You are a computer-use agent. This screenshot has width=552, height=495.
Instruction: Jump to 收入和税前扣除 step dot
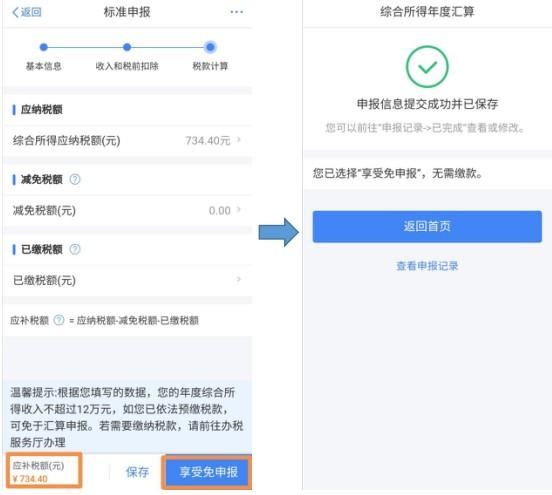click(127, 47)
